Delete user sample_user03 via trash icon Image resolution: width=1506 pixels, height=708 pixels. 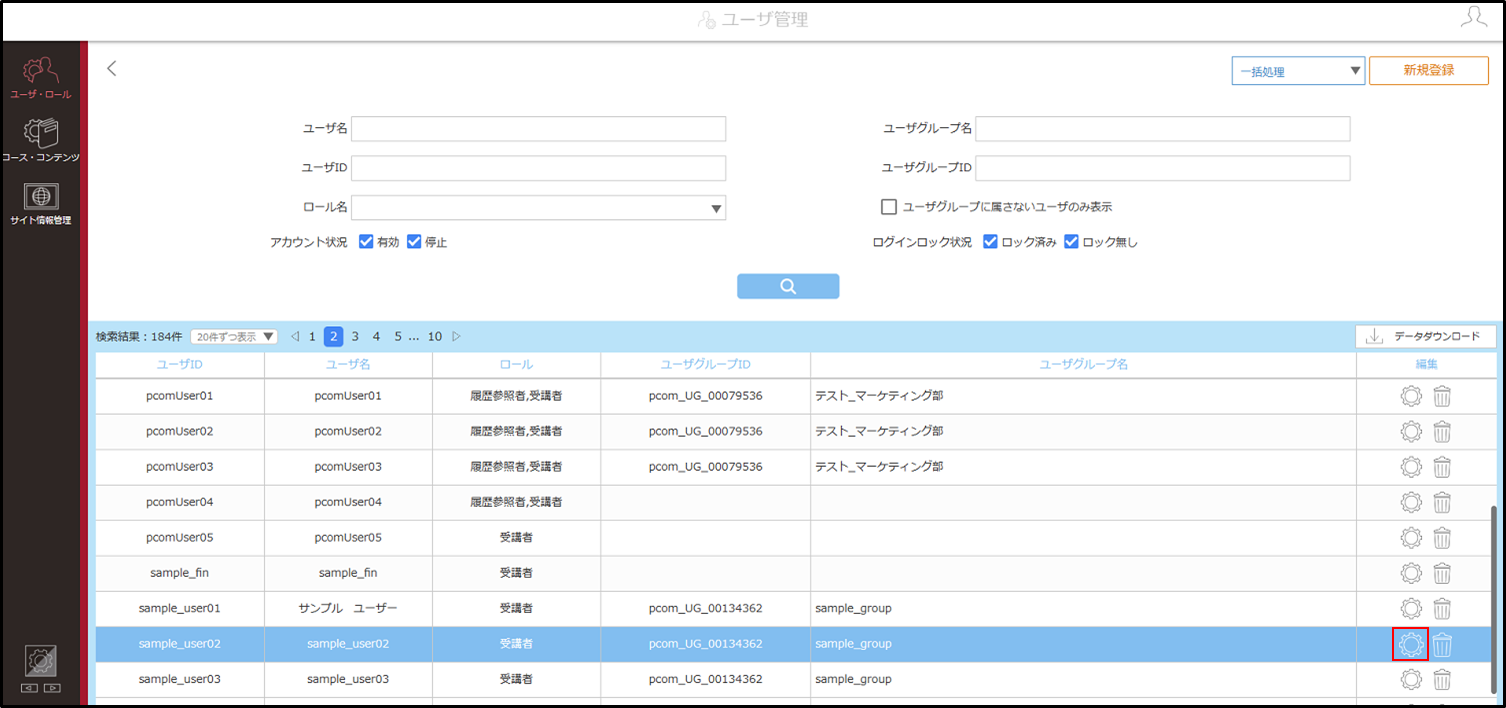click(x=1442, y=680)
